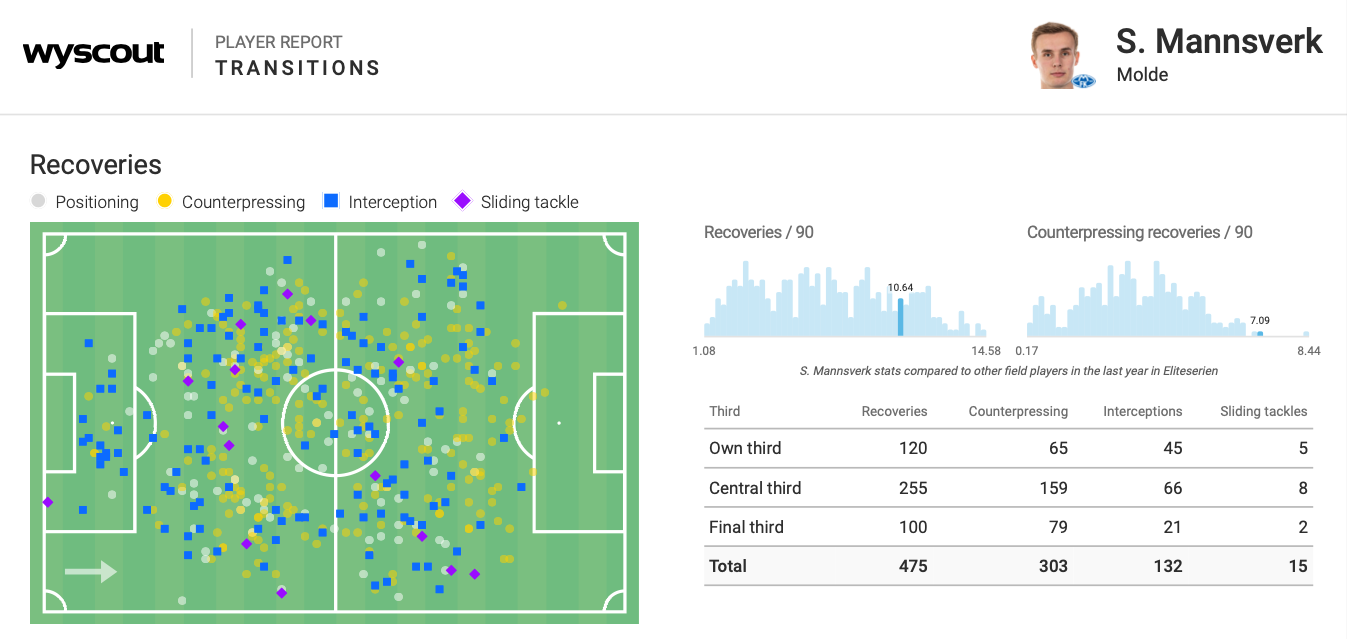Select the TRANSITIONS report section title
1347x639 pixels.
tap(298, 68)
